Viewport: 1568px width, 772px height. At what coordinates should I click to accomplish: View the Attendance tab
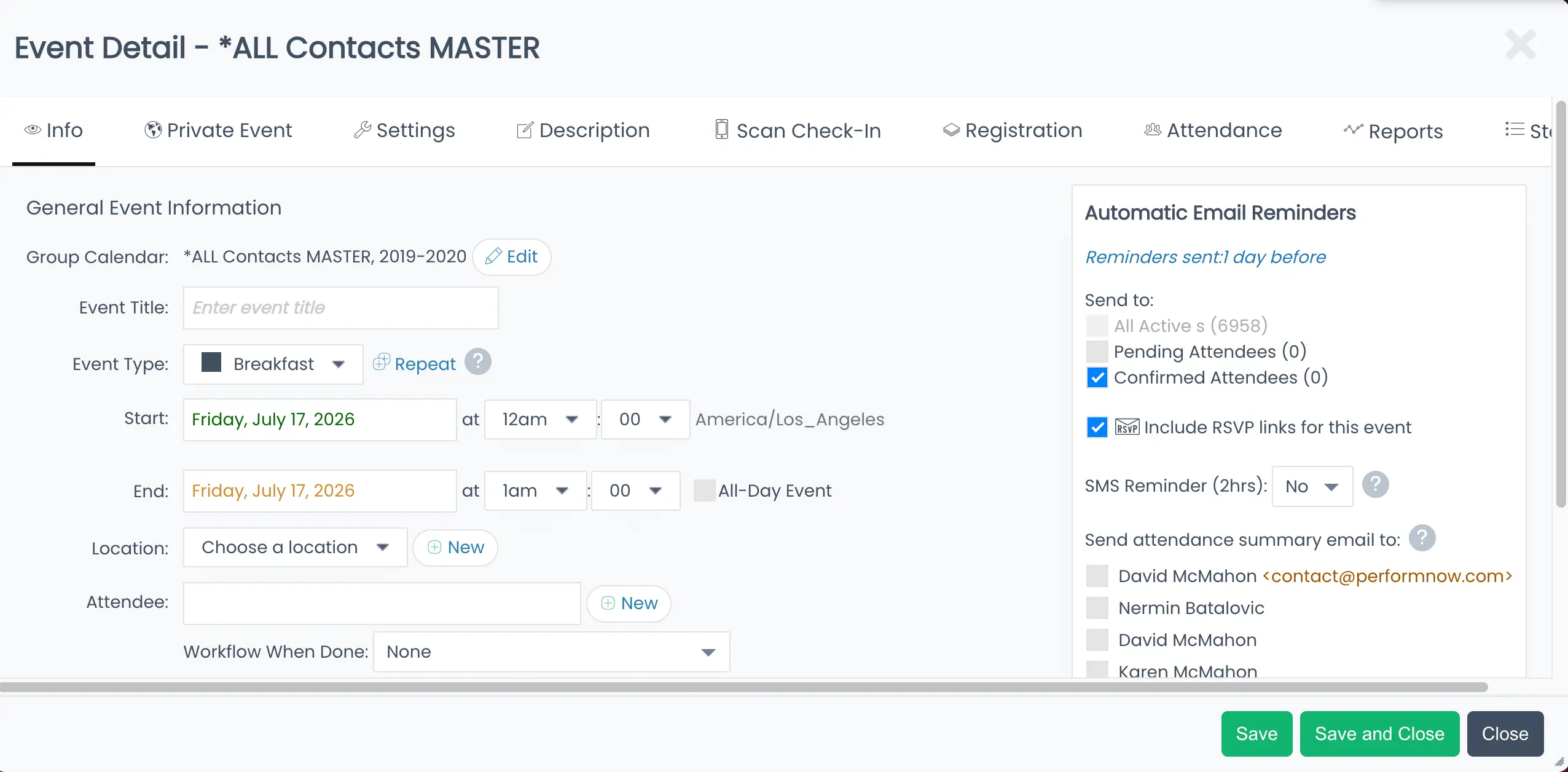[1213, 130]
